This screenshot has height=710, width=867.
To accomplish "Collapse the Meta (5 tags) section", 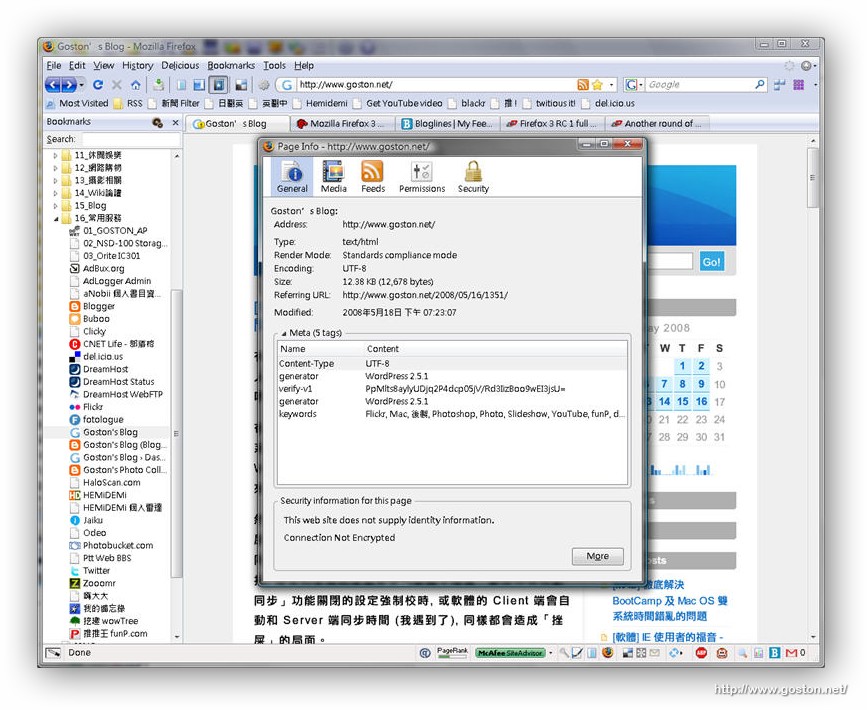I will click(284, 333).
